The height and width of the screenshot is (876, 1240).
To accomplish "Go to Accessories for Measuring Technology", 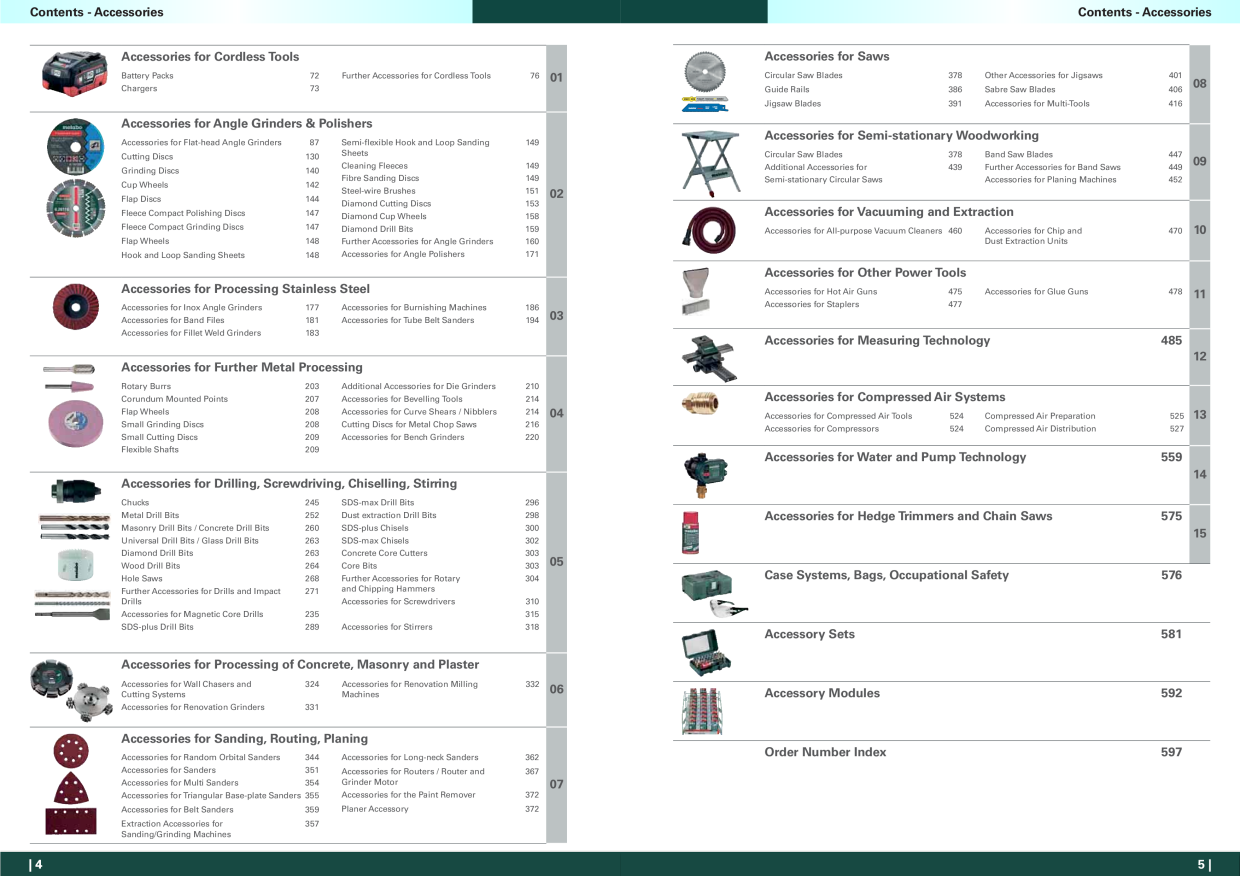I will tap(877, 341).
